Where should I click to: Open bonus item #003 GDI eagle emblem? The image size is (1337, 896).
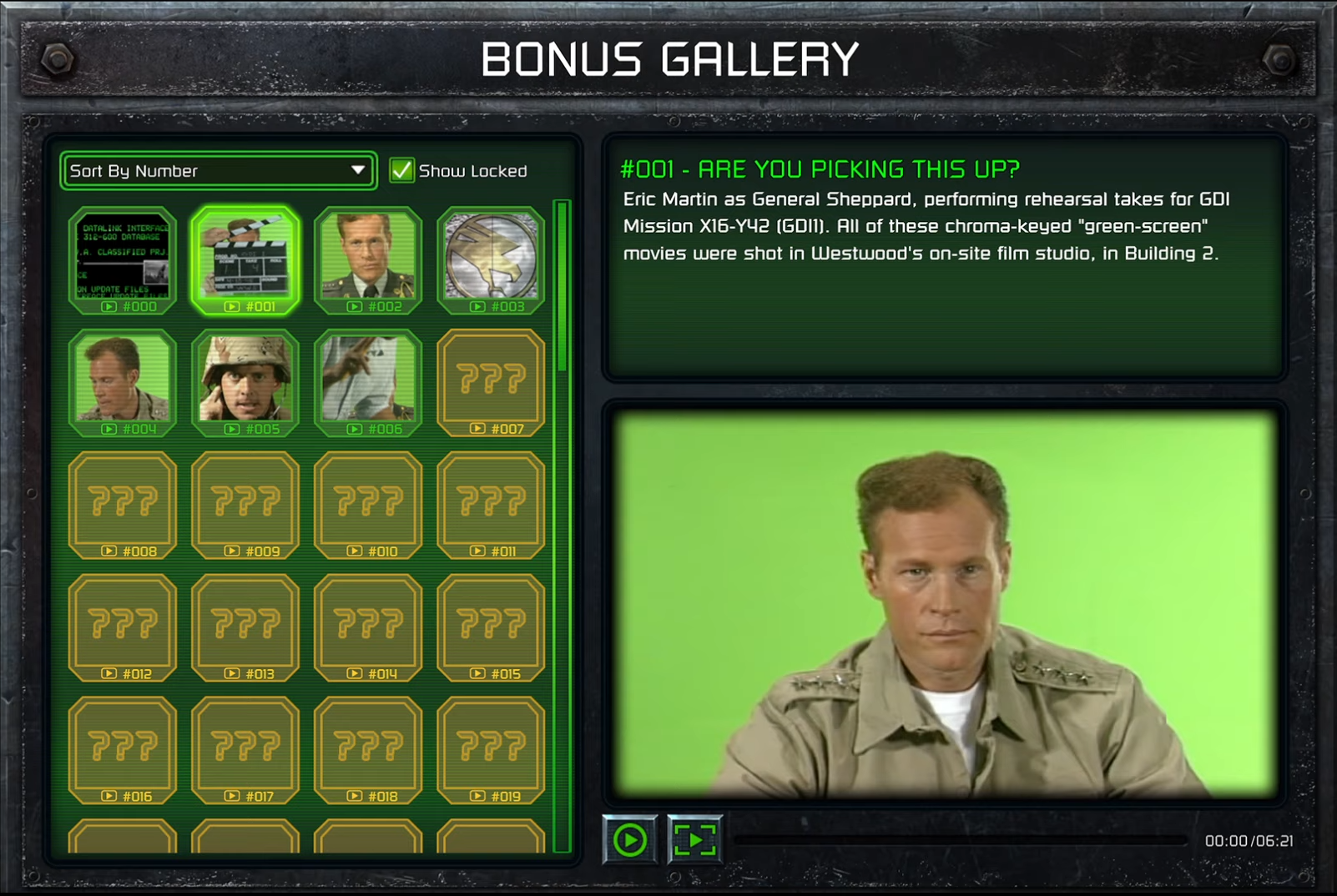(491, 261)
